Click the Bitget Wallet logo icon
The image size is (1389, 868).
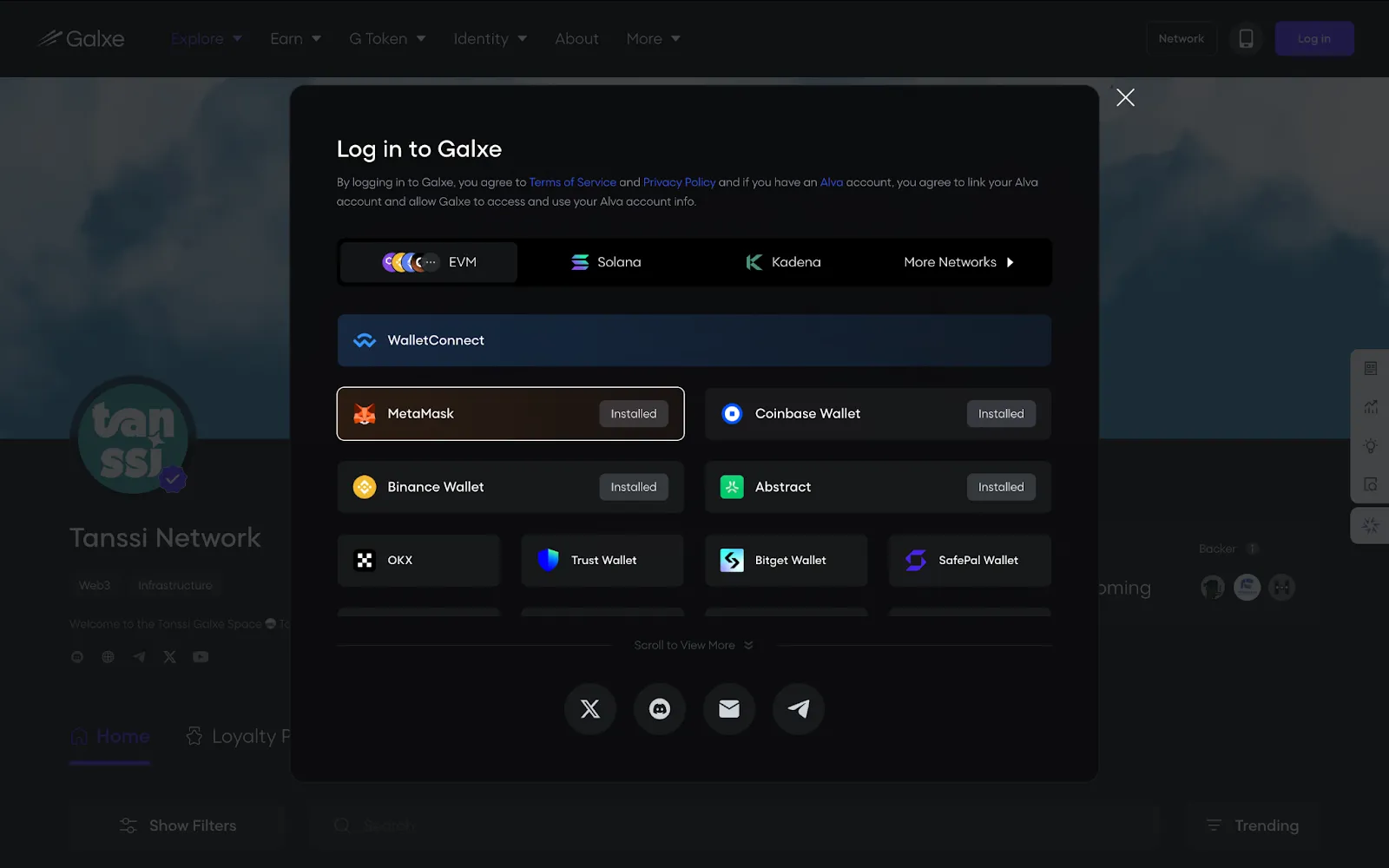coord(732,561)
